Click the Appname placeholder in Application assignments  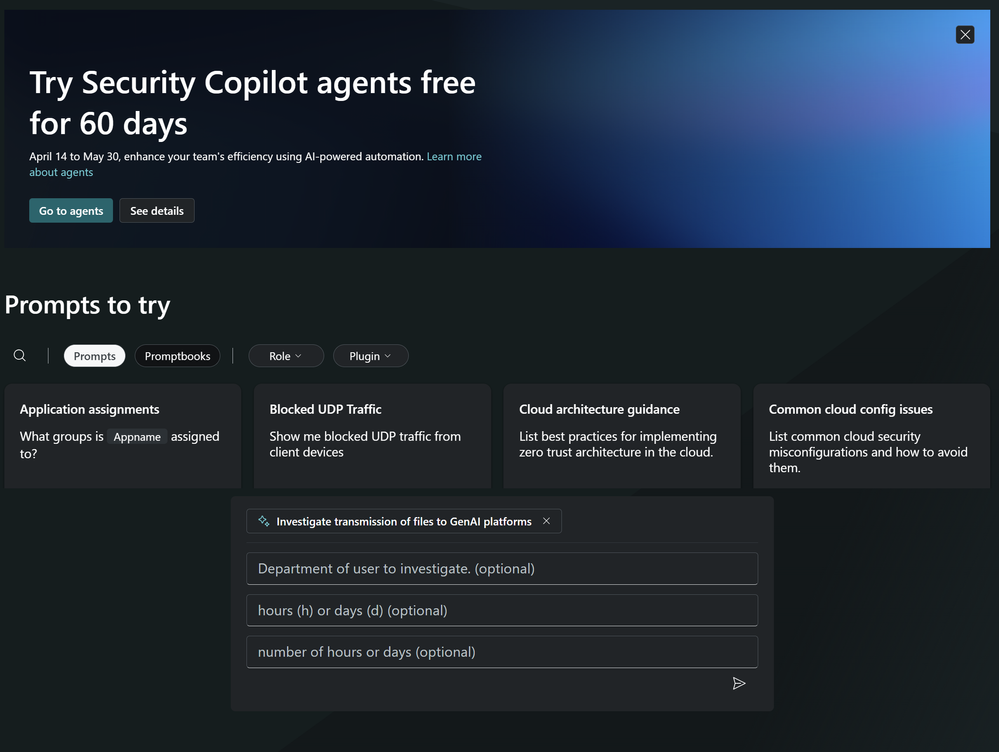click(x=137, y=437)
